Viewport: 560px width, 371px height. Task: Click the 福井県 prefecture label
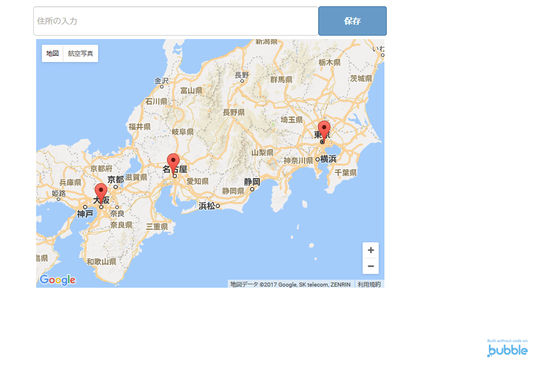coord(140,126)
